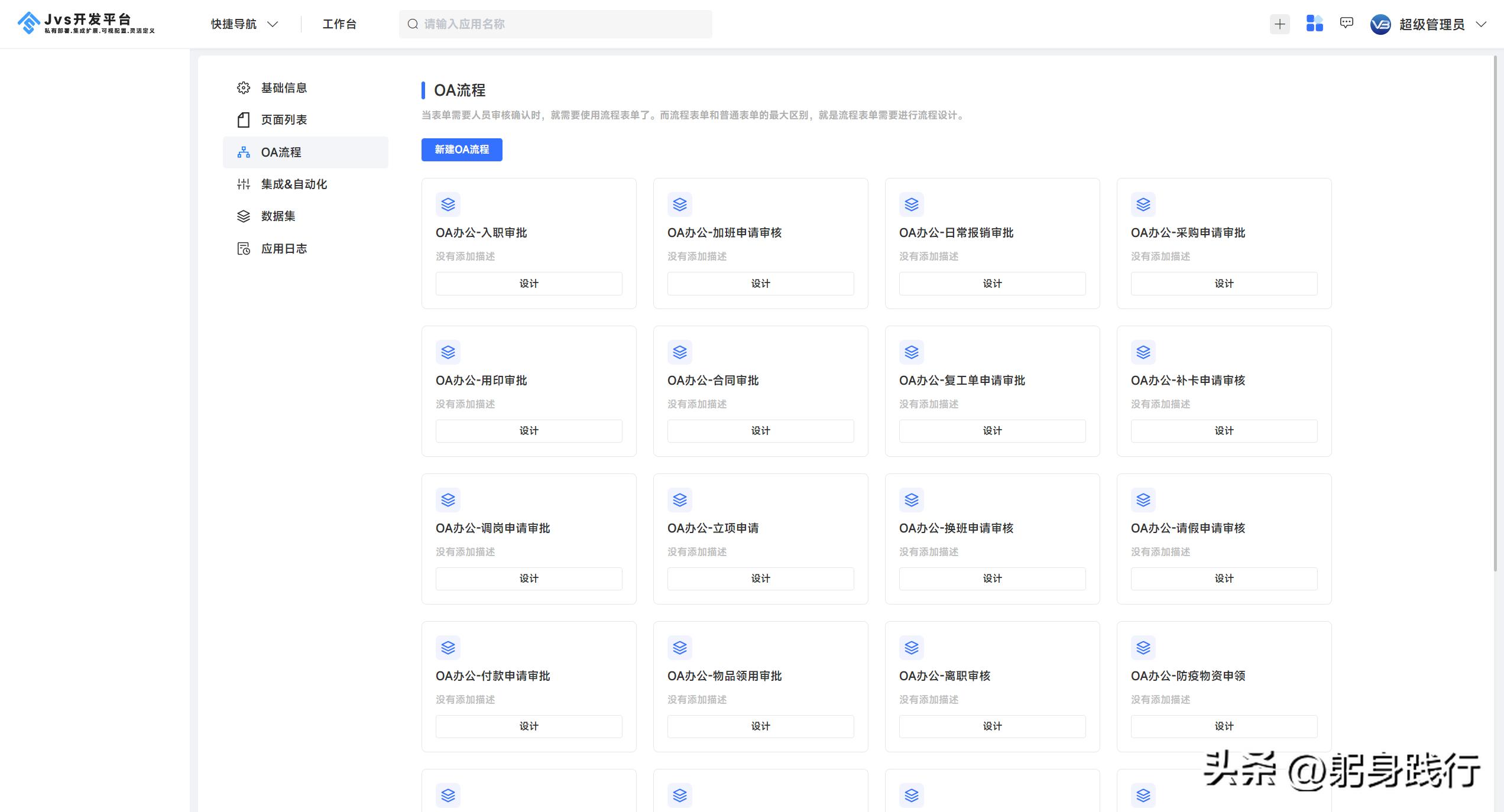Expand the 超级管理员 user menu arrow
The height and width of the screenshot is (812, 1504).
point(1481,24)
